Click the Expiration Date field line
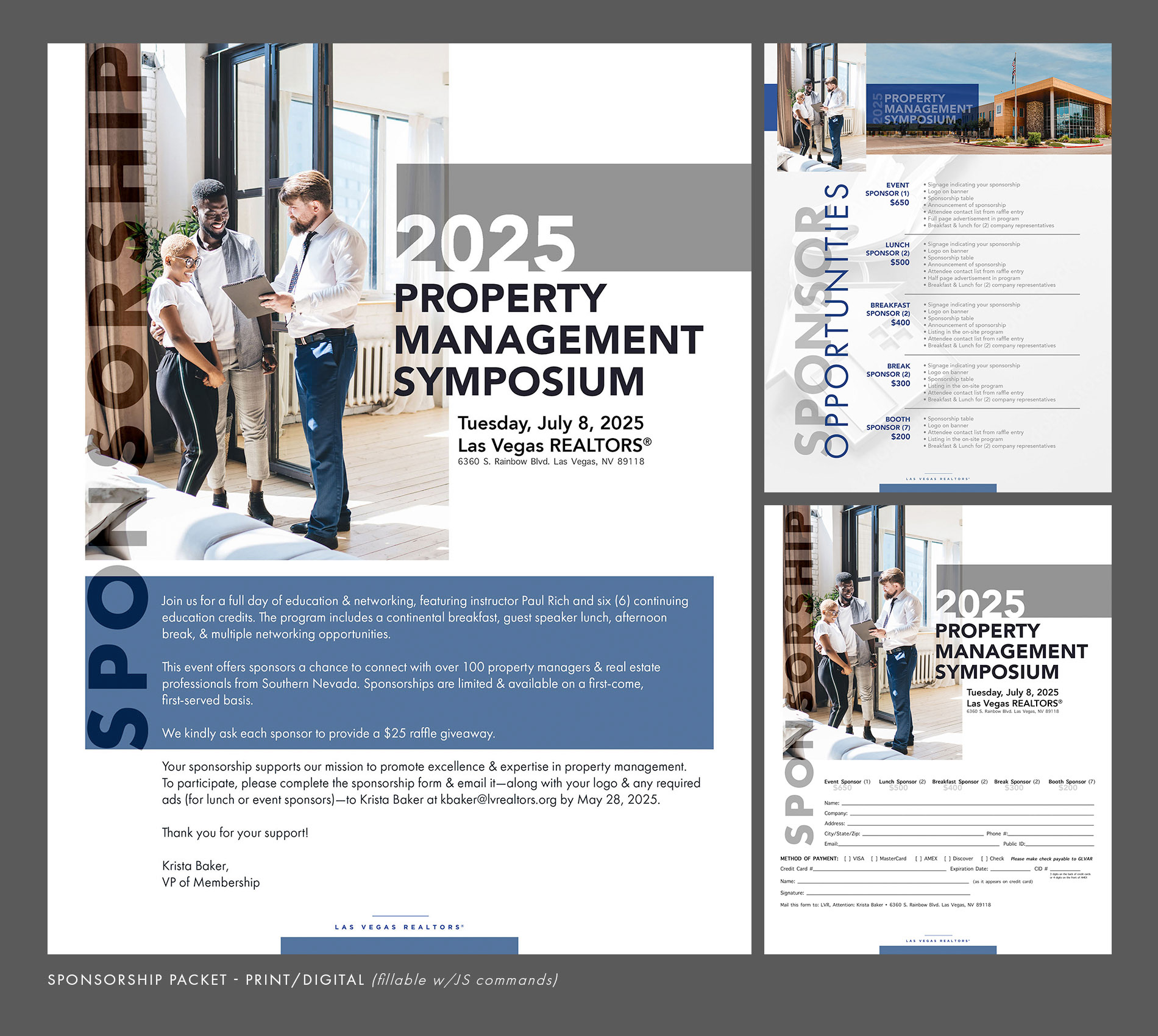This screenshot has width=1158, height=1036. coord(1010,869)
